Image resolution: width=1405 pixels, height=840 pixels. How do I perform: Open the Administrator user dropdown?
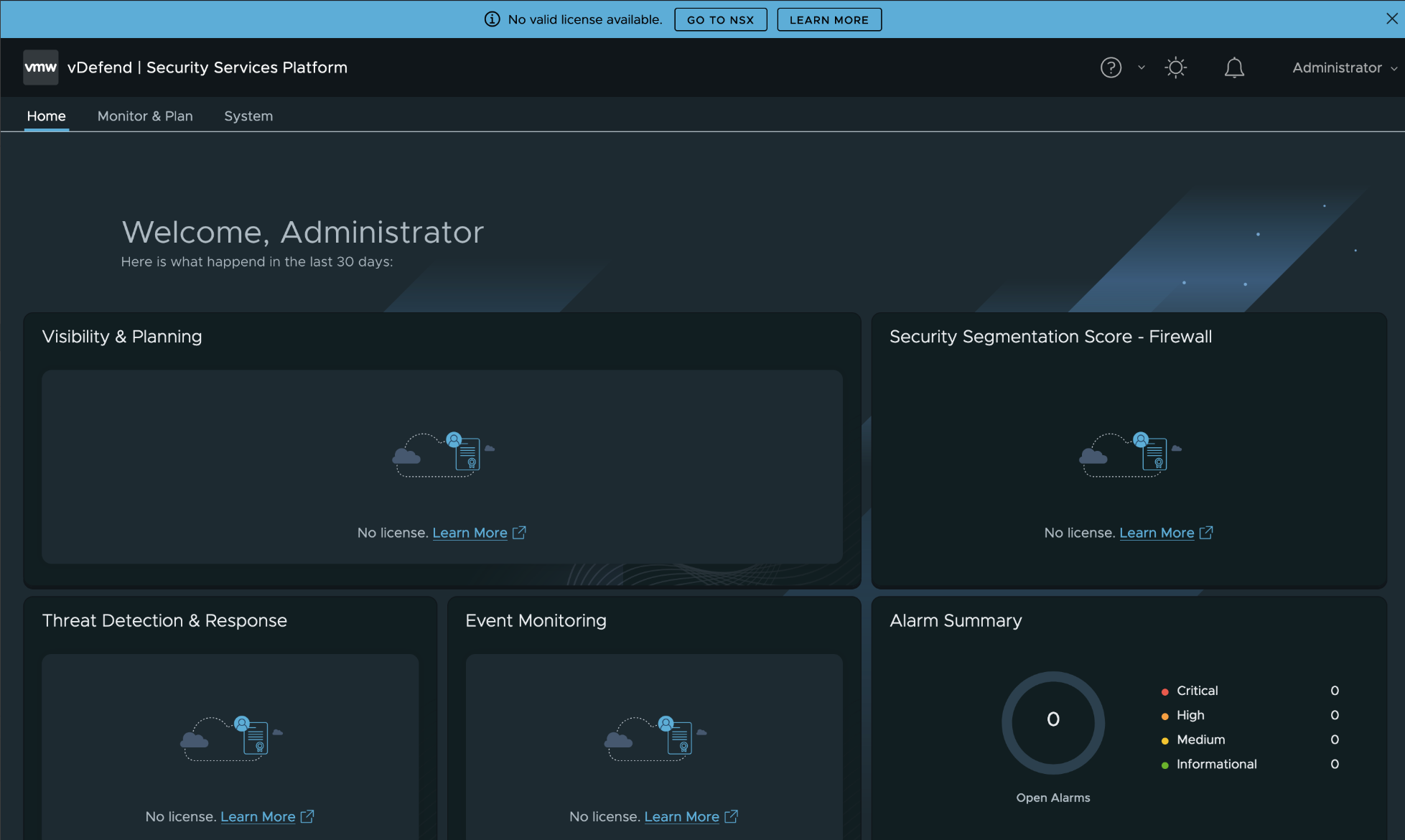(x=1345, y=67)
